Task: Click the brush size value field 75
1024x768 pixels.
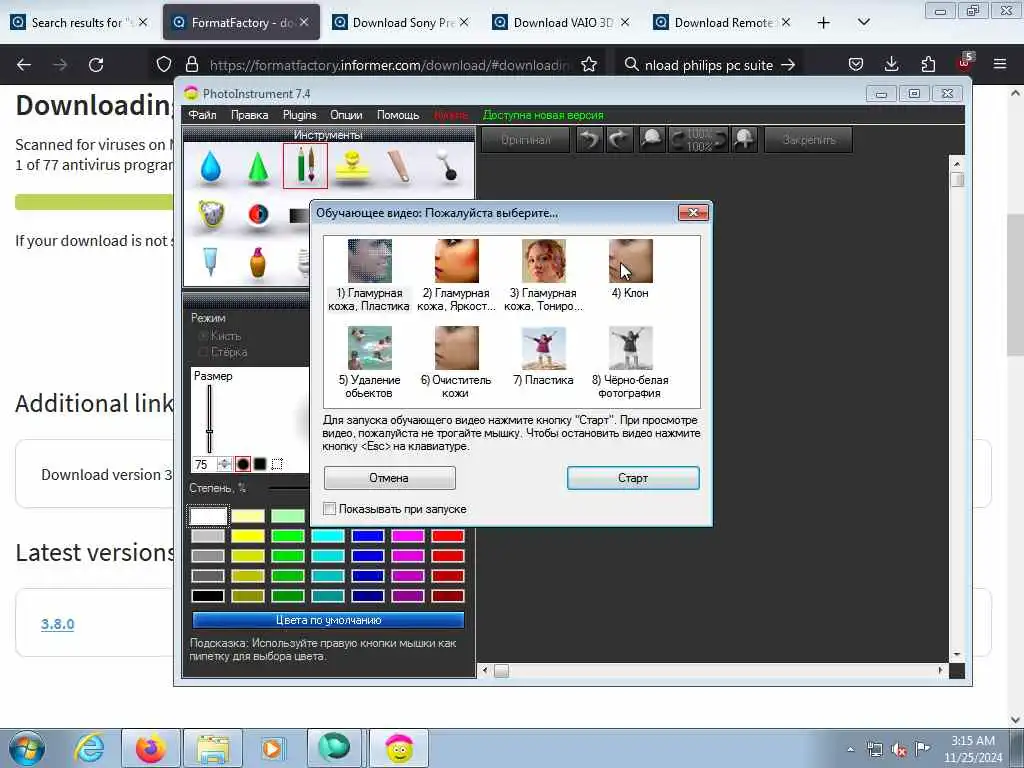Action: [x=204, y=464]
